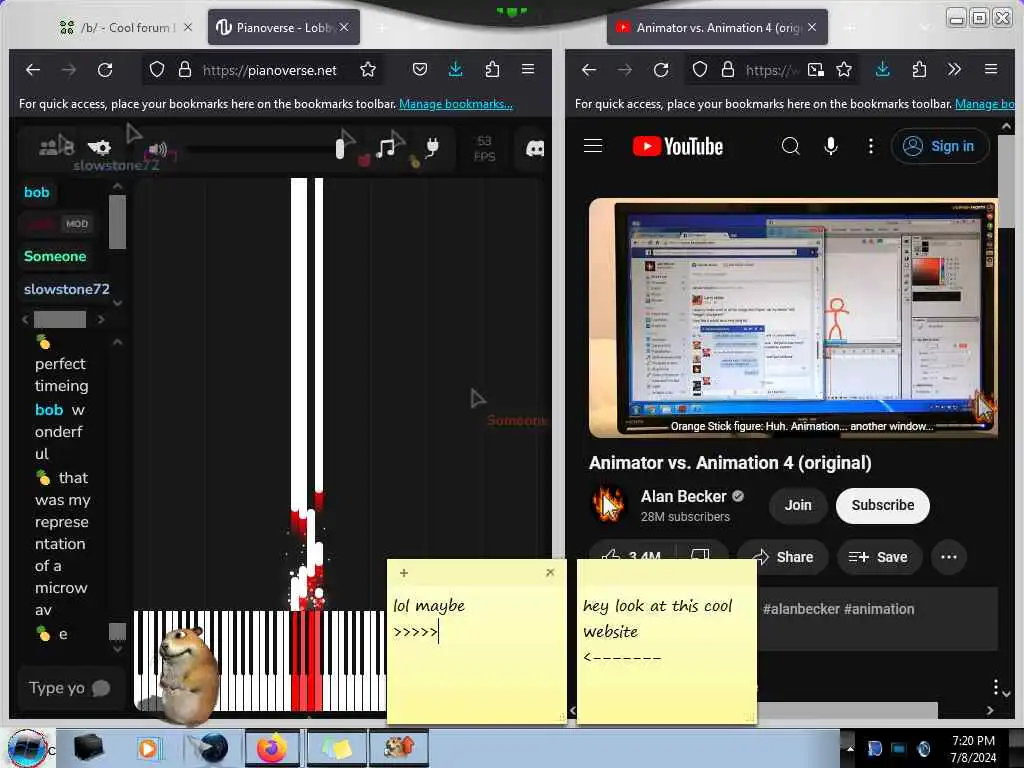1024x768 pixels.
Task: Click the chat scroll up arrow
Action: pos(118,342)
